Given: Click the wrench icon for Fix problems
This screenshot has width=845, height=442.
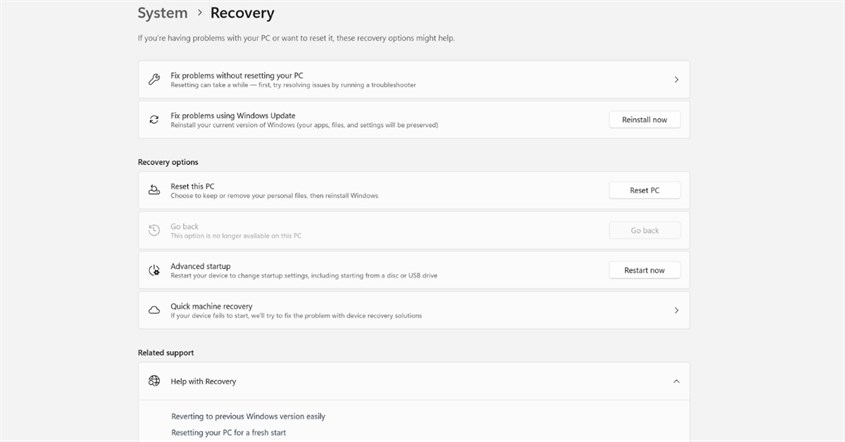Looking at the screenshot, I should [154, 80].
